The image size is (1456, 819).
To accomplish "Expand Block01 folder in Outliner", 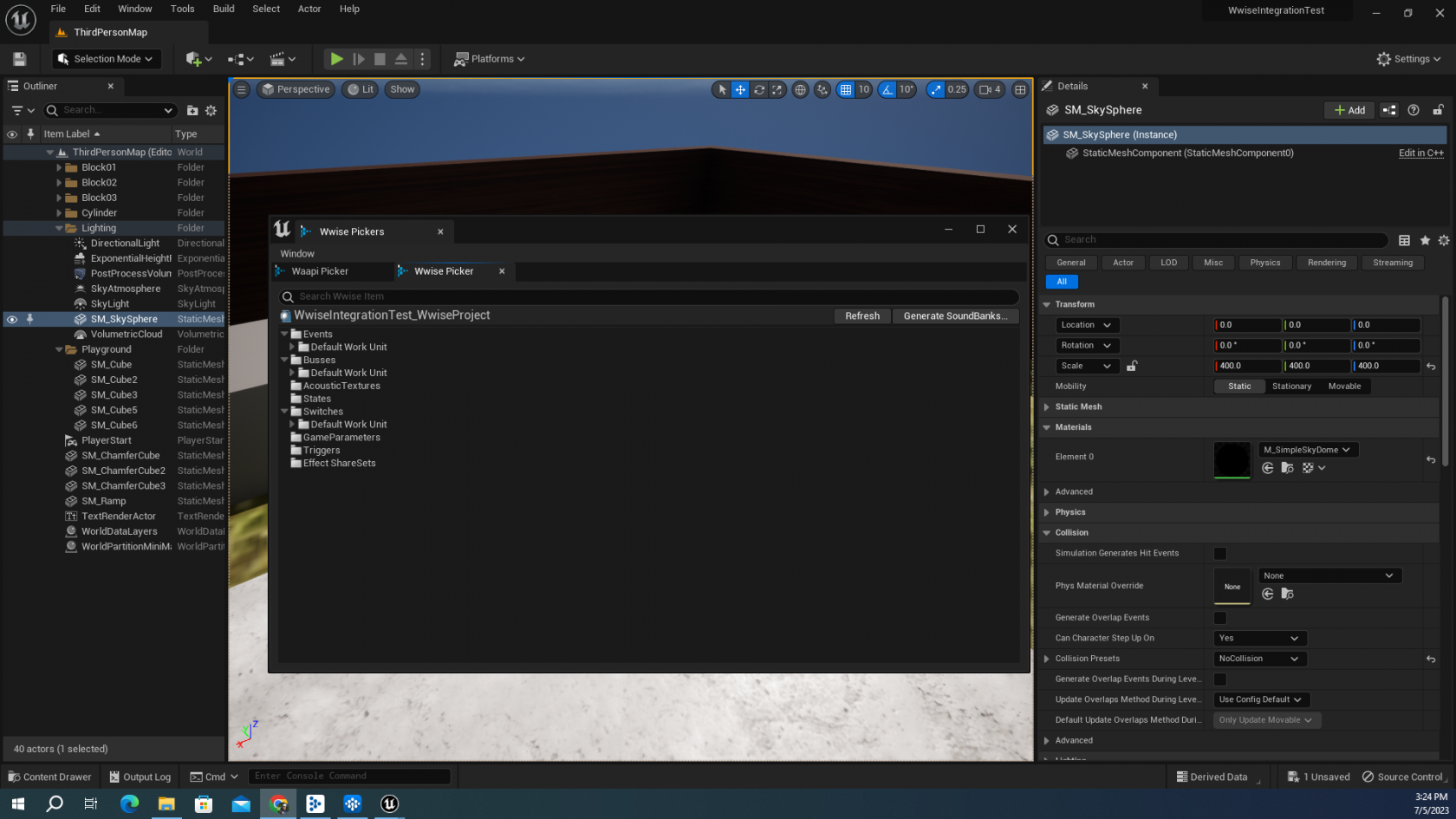I will 59,167.
